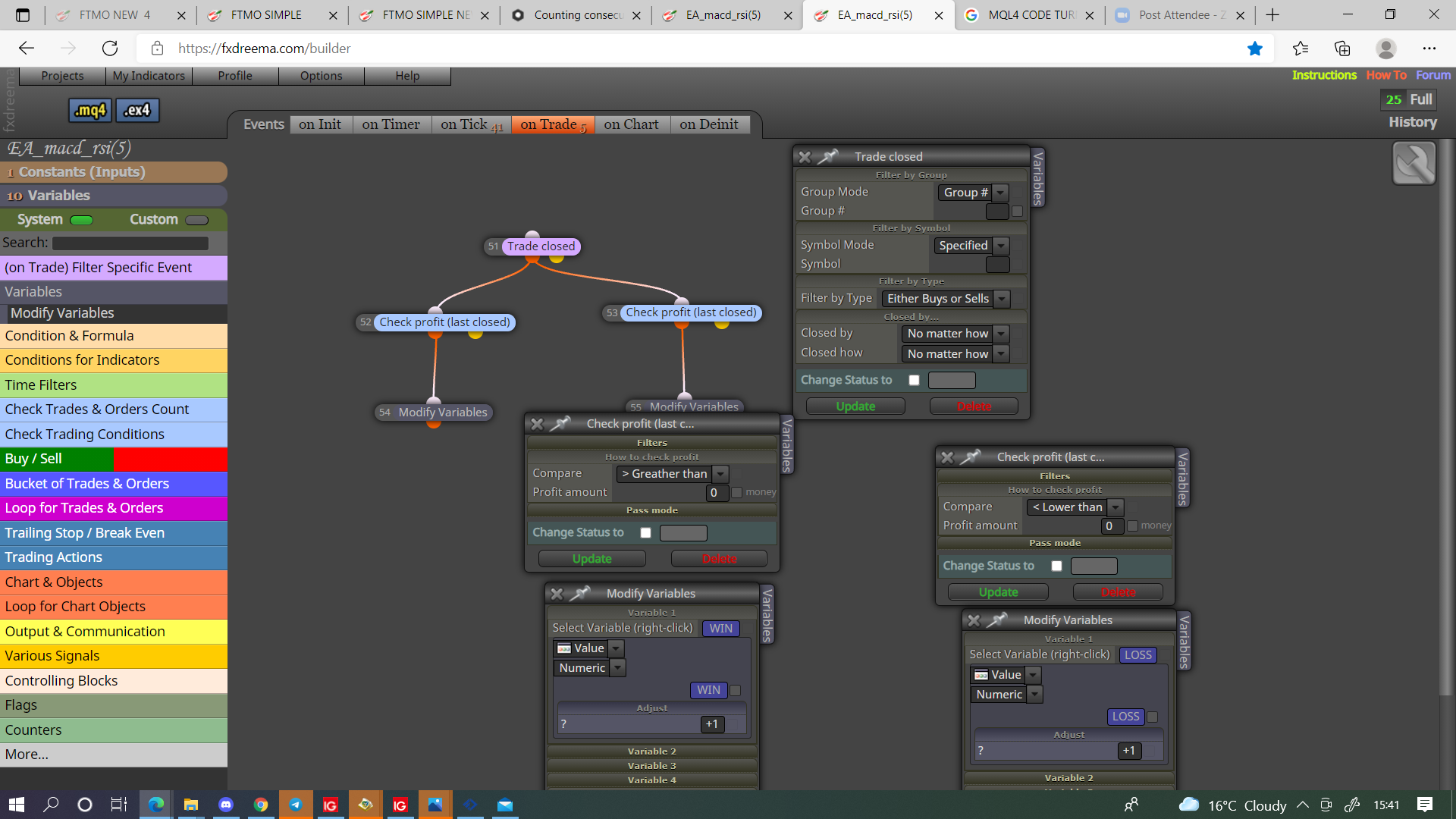Viewport: 1456px width, 819px height.
Task: Switch to the on Tick events tab
Action: [x=471, y=124]
